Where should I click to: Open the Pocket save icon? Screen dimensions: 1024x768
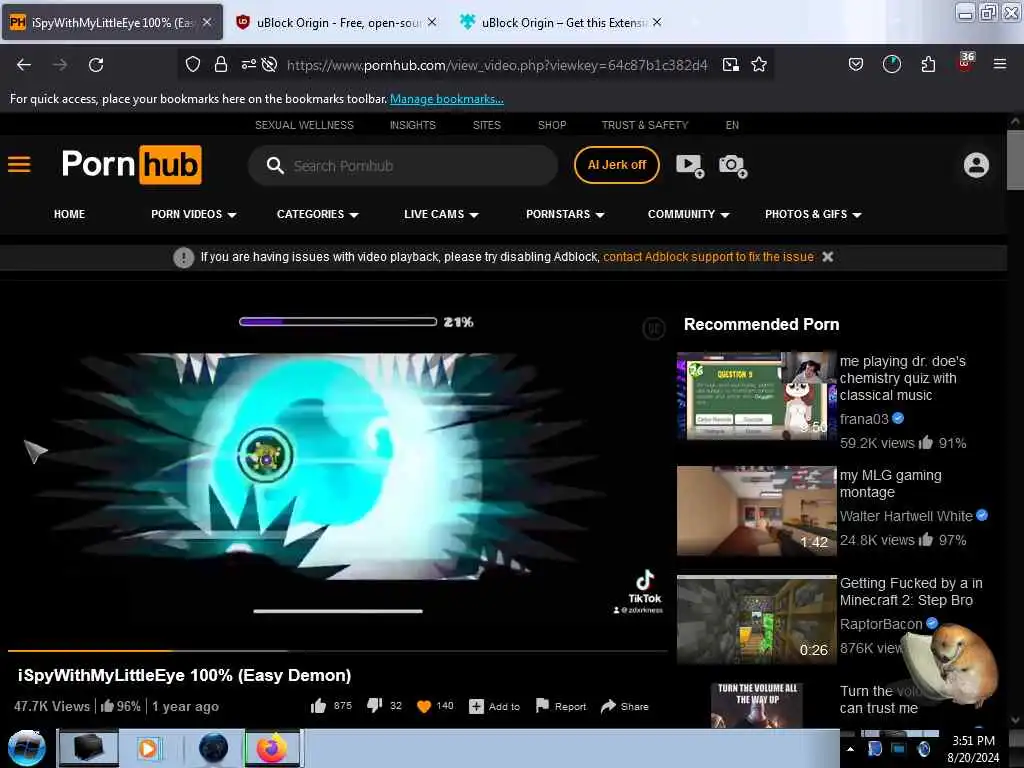(x=856, y=64)
